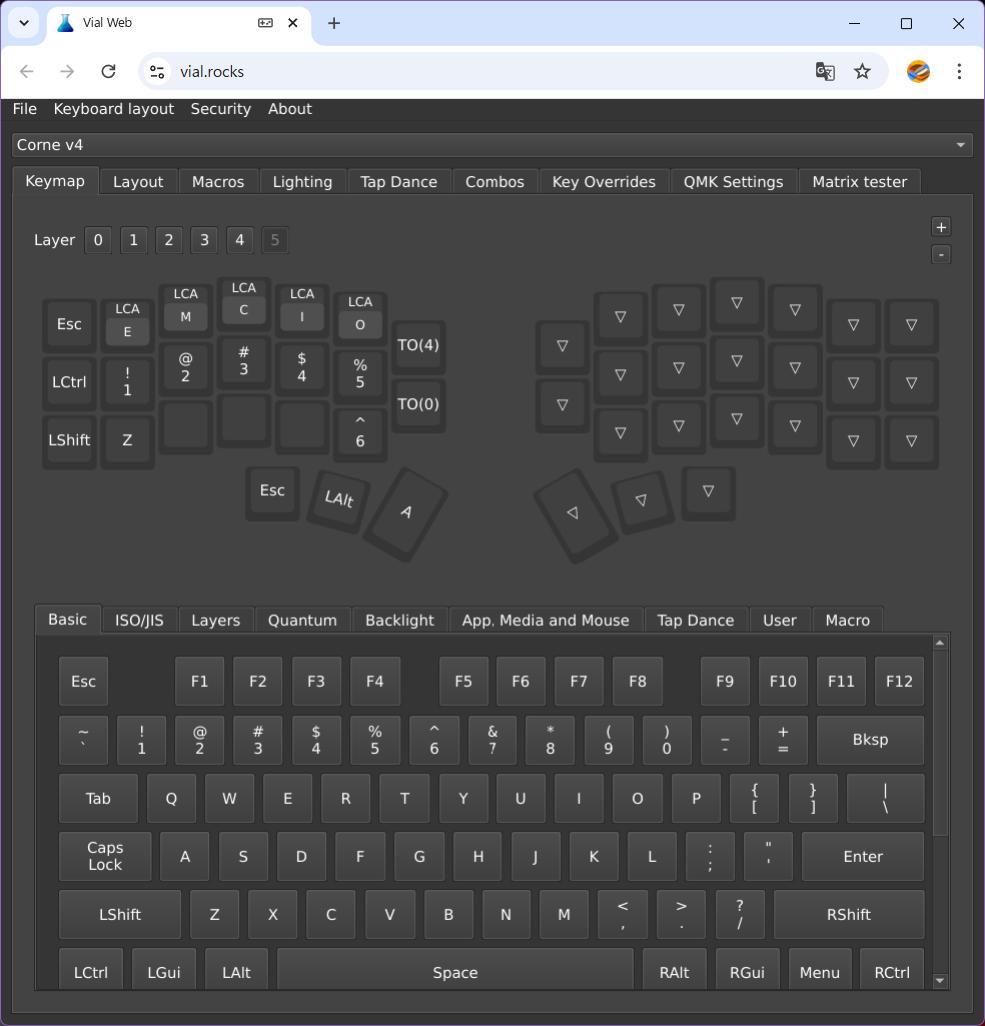Open the Backlight keycode tab
The width and height of the screenshot is (985, 1026).
point(400,620)
